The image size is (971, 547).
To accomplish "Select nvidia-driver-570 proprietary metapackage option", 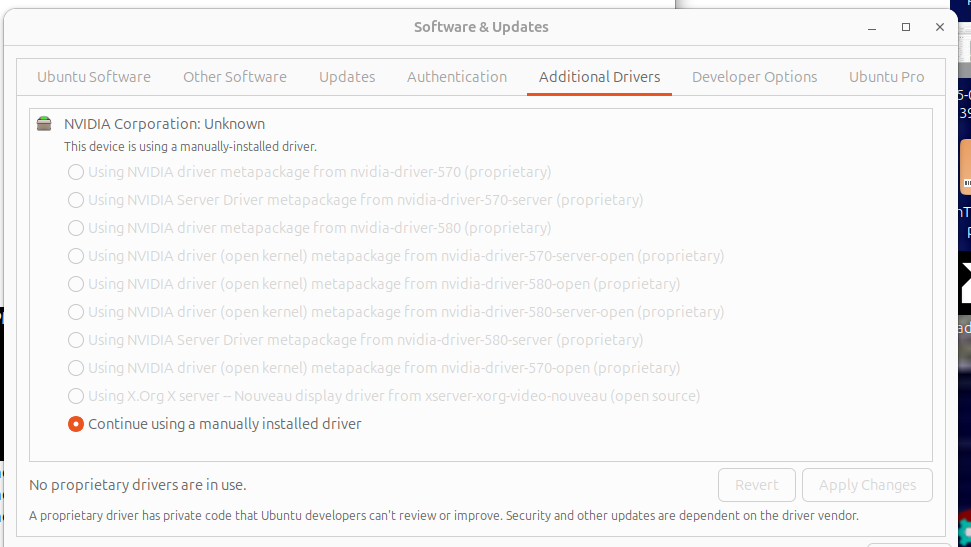I will 76,172.
